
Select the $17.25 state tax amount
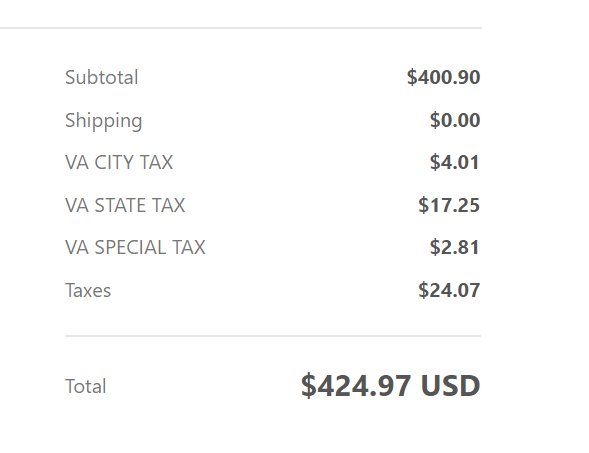[x=449, y=205]
